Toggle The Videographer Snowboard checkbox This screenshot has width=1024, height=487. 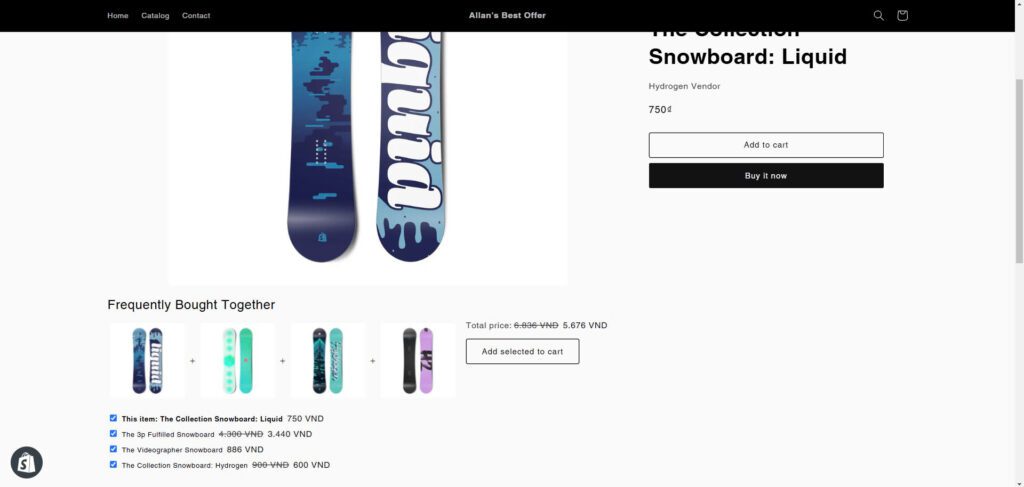click(113, 449)
